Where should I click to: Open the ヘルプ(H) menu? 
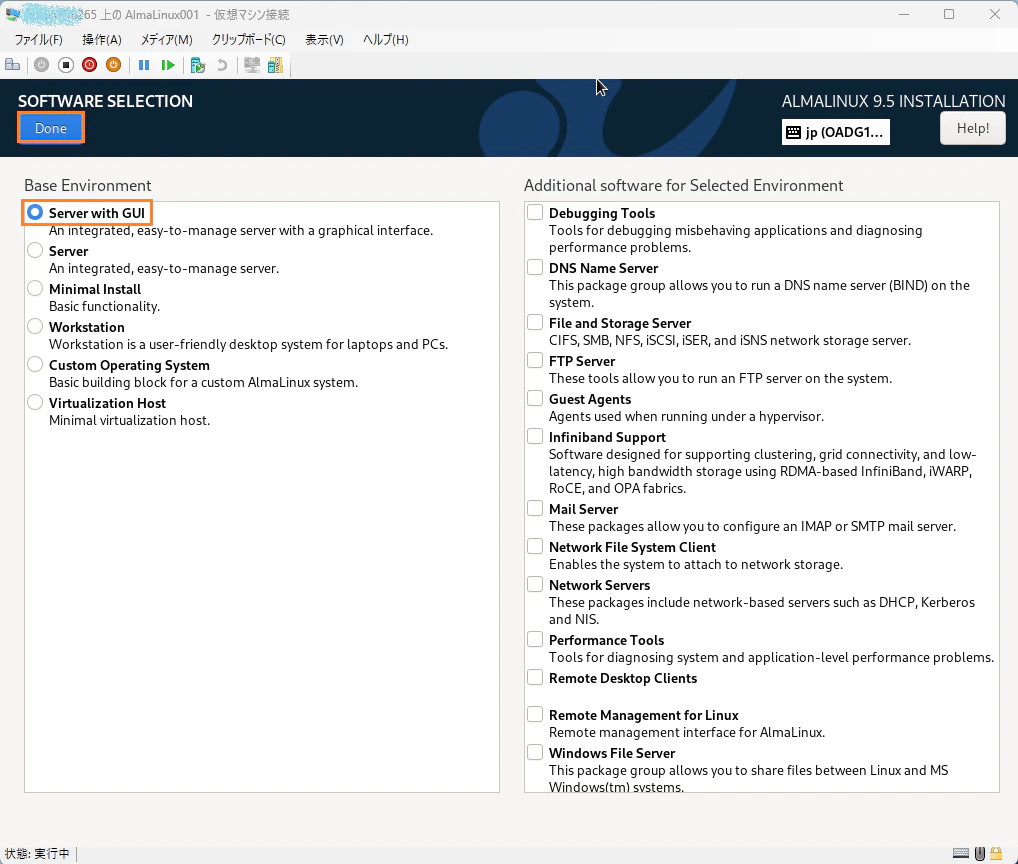386,40
